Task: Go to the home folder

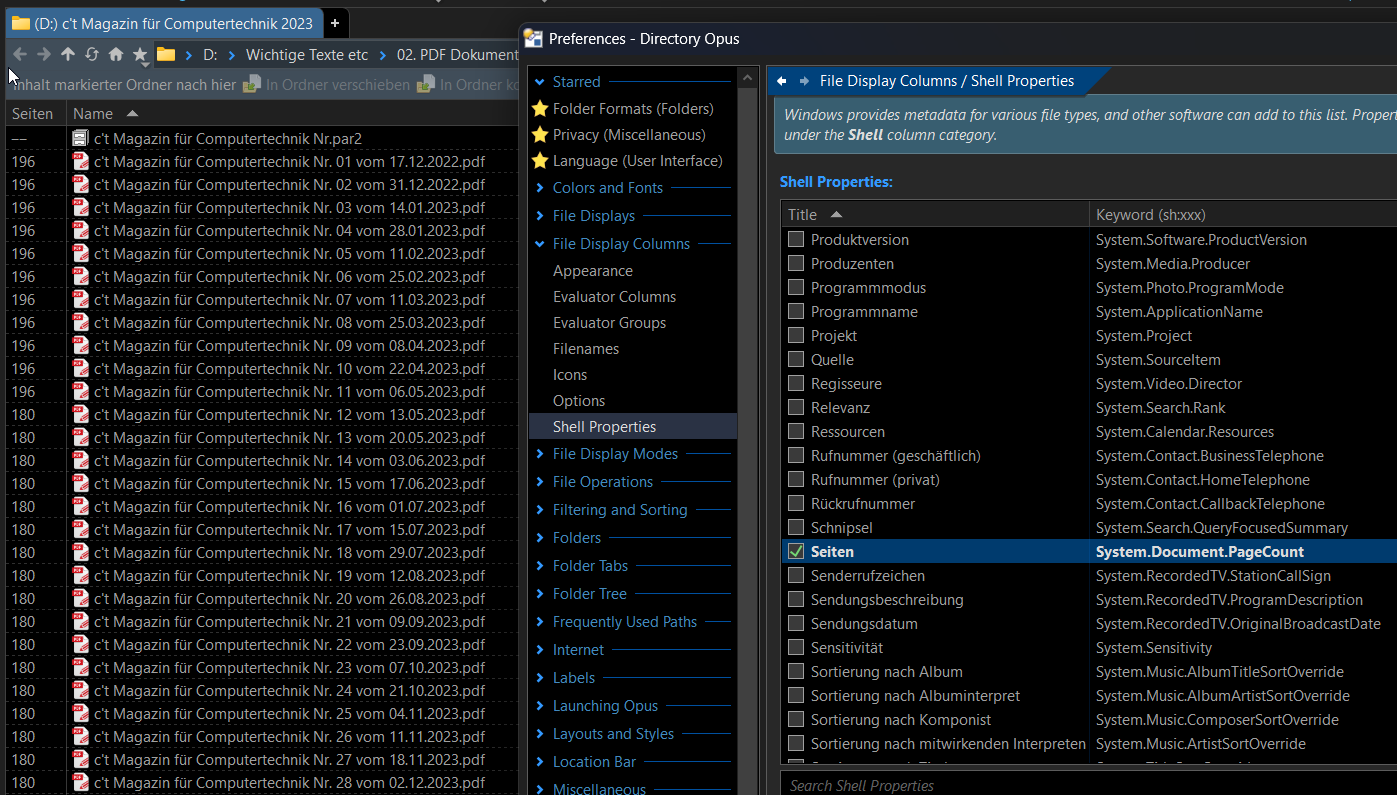Action: (116, 54)
